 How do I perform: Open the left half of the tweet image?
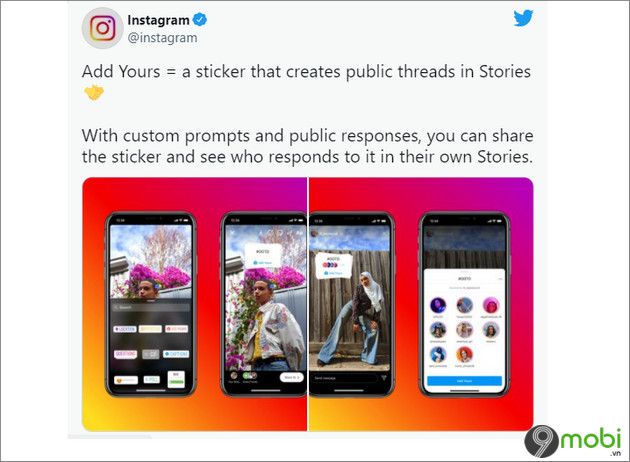pos(194,304)
